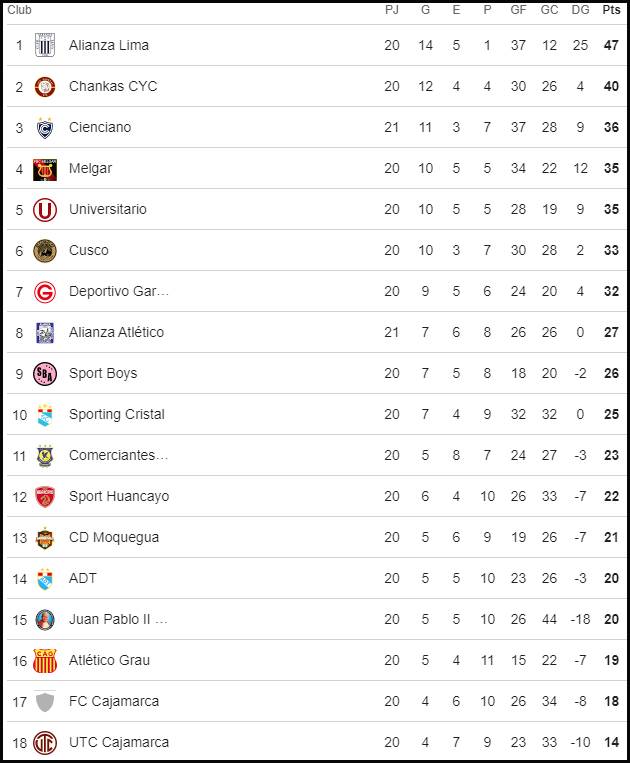The height and width of the screenshot is (763, 630).
Task: Select the DG column header
Action: (580, 10)
